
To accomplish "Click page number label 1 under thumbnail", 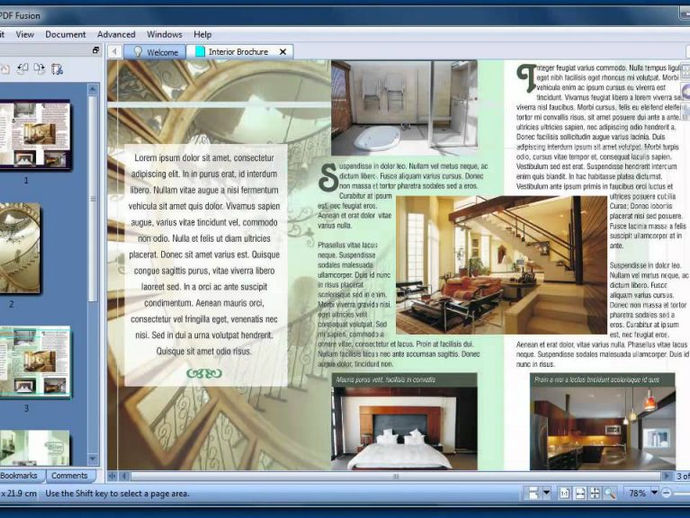I will [x=26, y=180].
